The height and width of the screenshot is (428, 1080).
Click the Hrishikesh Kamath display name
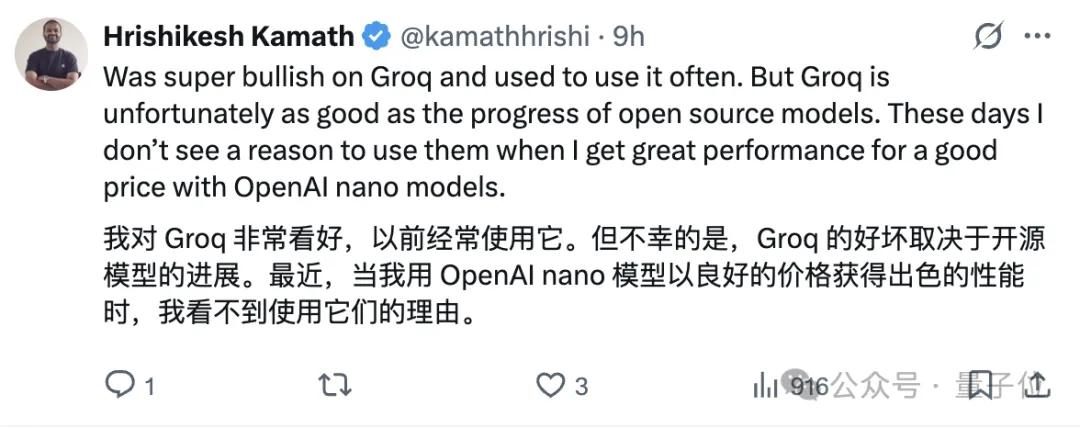(x=228, y=37)
